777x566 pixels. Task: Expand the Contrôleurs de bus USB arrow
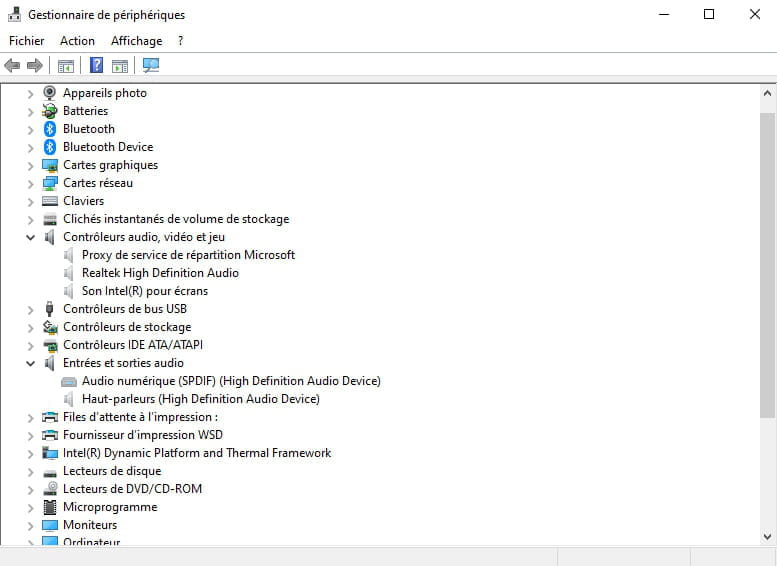30,310
